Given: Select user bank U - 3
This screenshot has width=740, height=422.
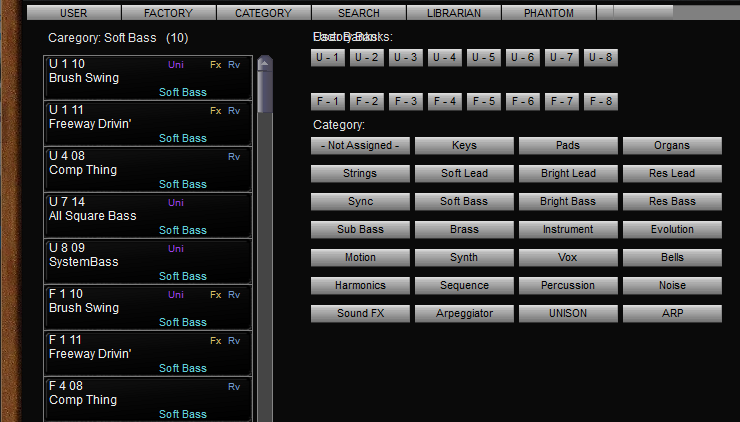Looking at the screenshot, I should (x=405, y=58).
